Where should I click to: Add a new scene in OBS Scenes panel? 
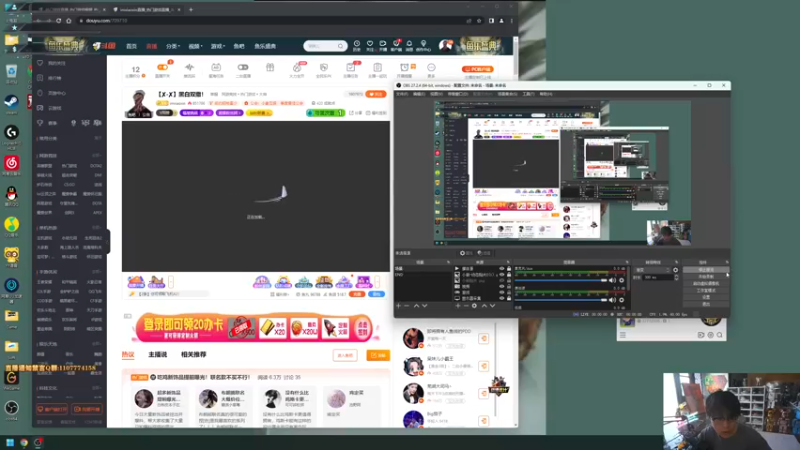pyautogui.click(x=398, y=306)
